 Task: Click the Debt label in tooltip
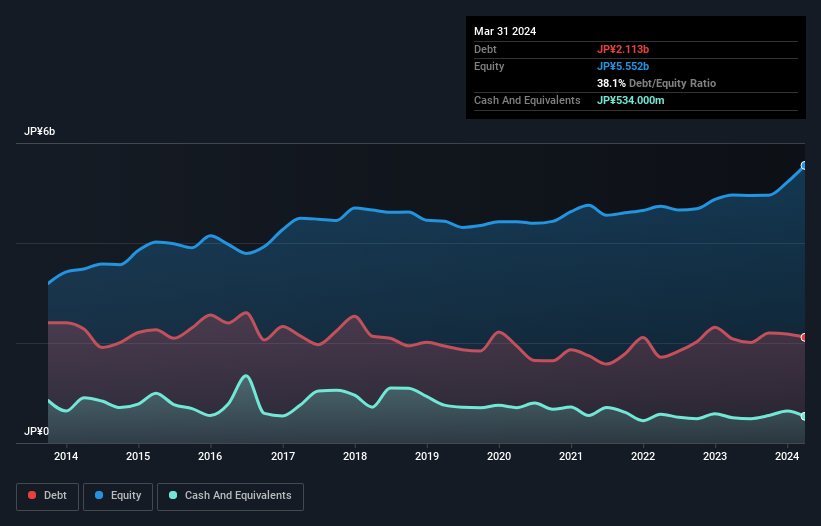(485, 49)
